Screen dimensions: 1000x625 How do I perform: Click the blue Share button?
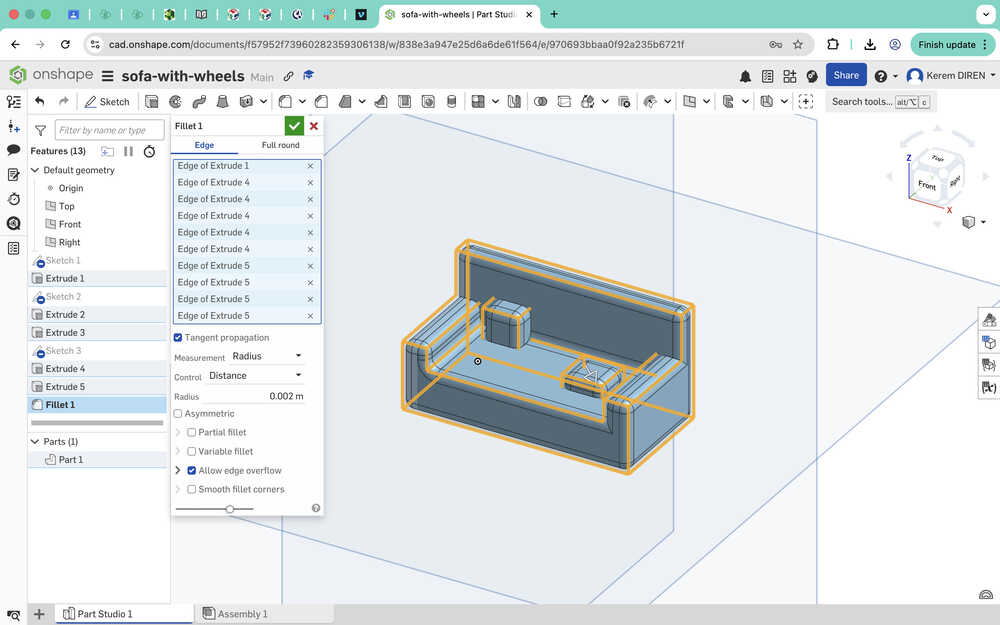point(846,76)
